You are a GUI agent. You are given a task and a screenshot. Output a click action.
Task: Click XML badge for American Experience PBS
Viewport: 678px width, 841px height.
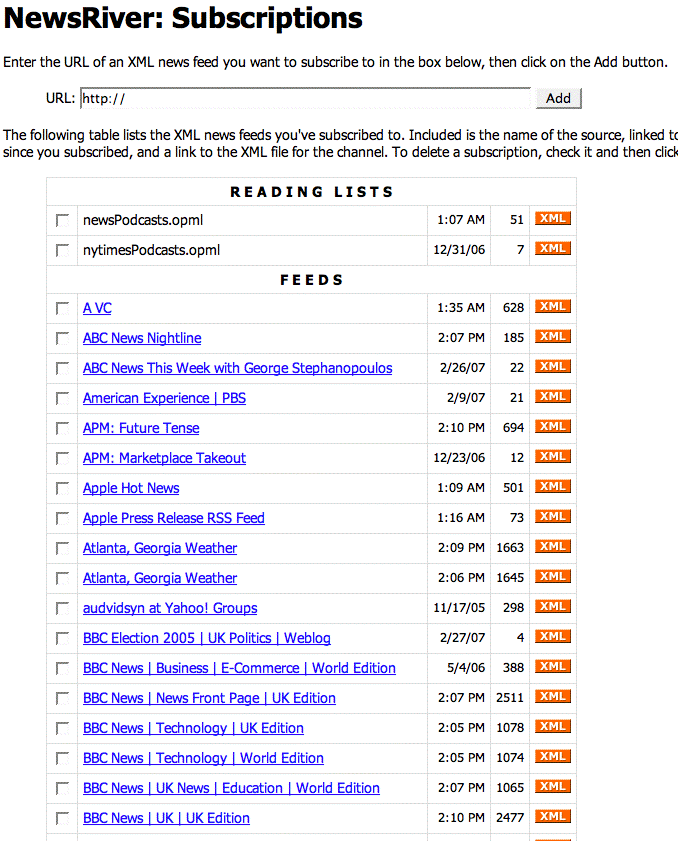(x=553, y=397)
